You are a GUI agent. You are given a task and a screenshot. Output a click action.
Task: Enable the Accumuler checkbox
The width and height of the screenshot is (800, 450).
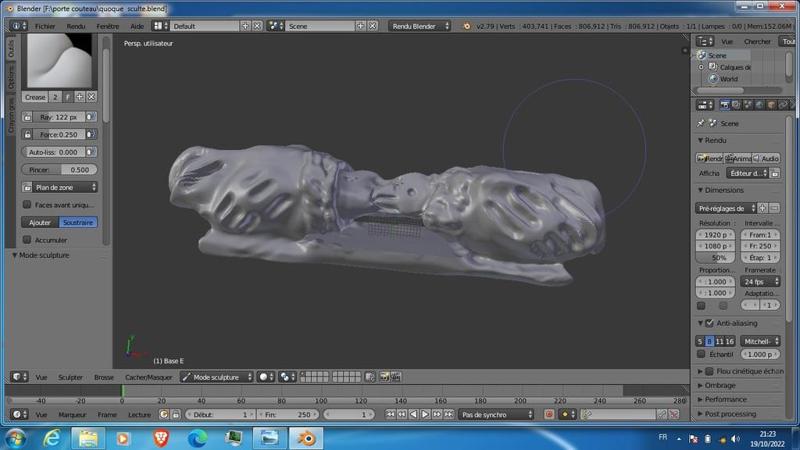27,240
